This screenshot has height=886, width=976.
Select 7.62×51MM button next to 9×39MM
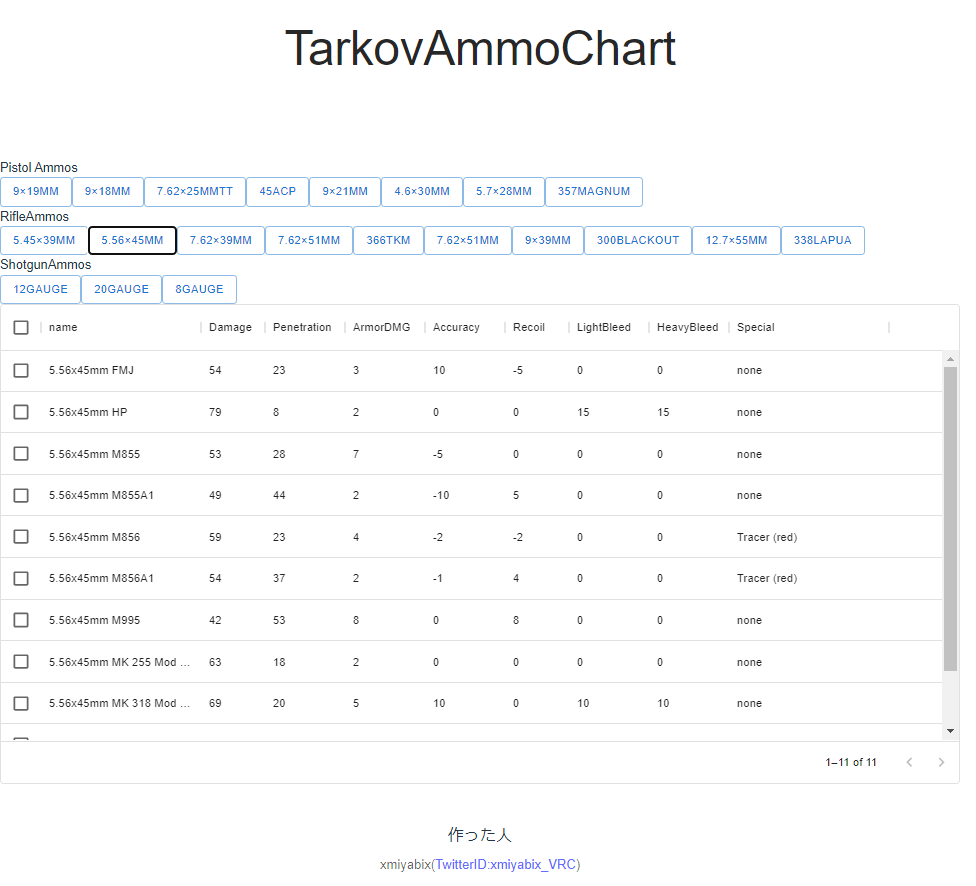point(468,240)
